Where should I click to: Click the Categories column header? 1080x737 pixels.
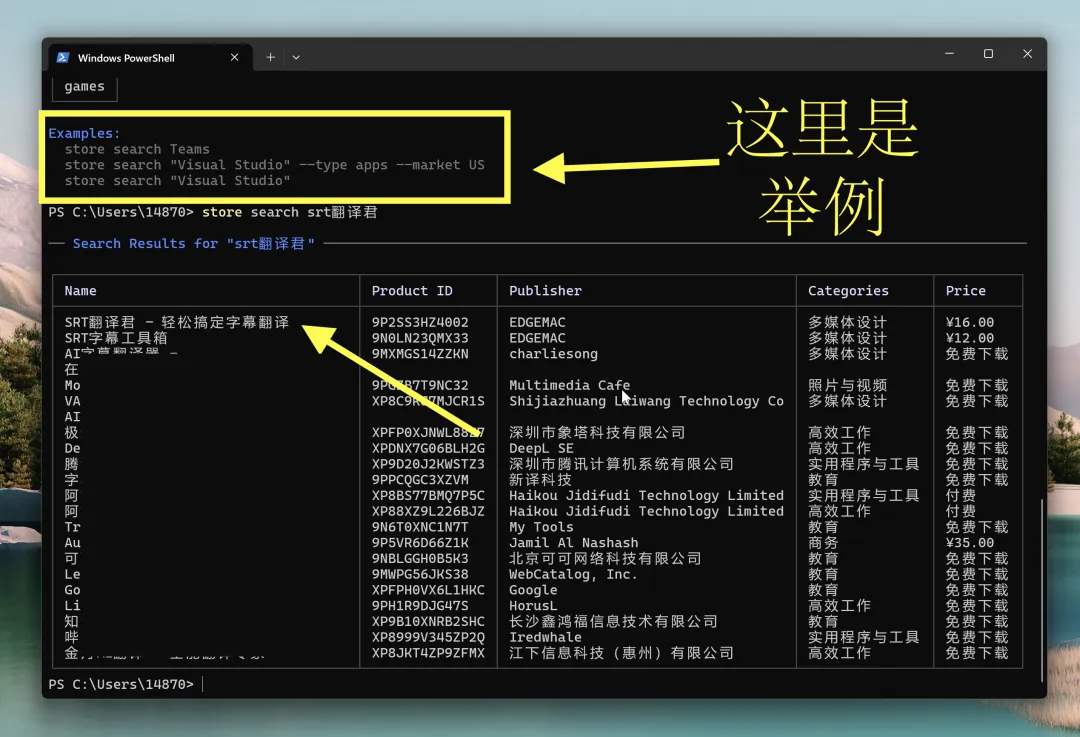[848, 291]
